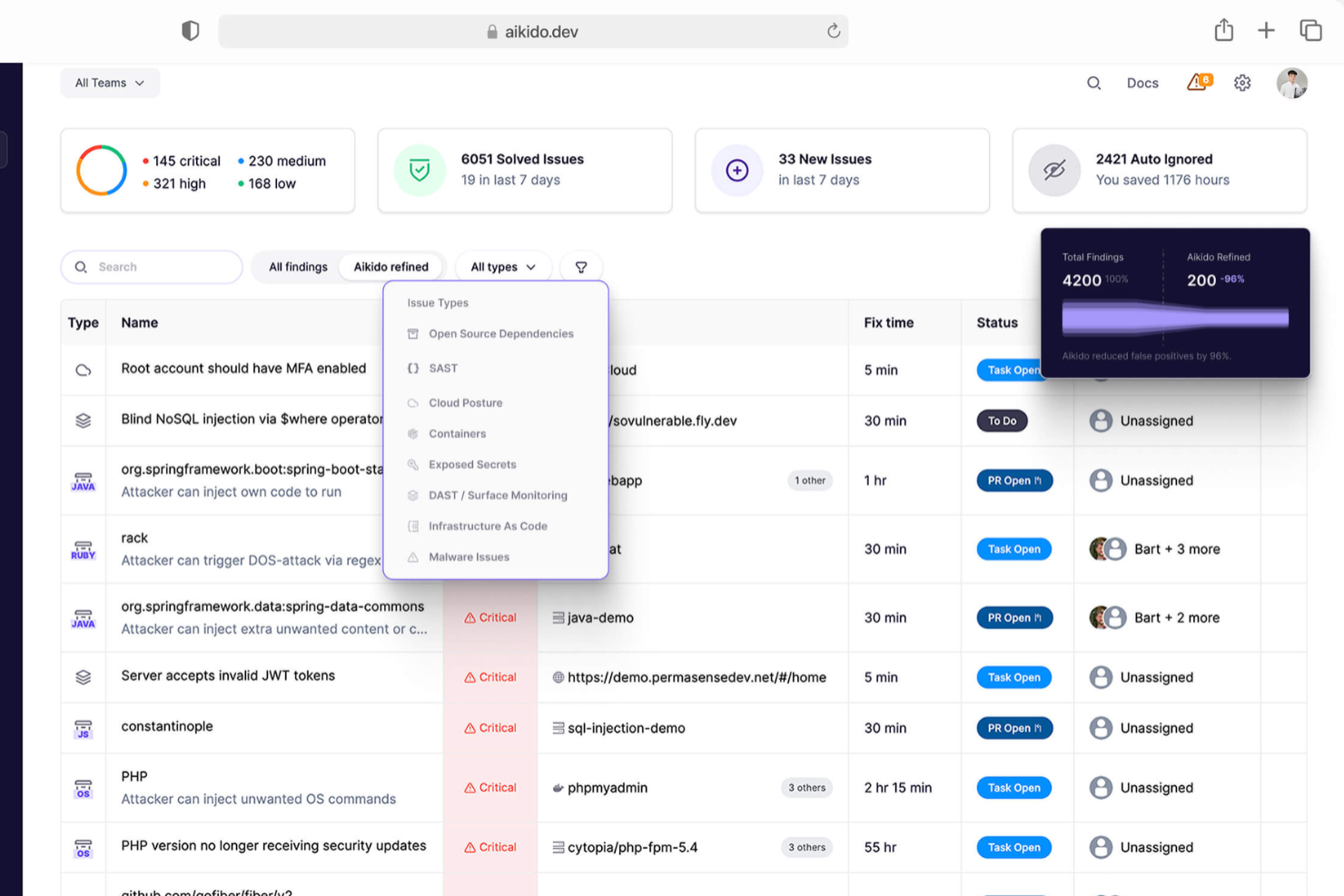Open the Infrastructure As Code issue type
Image resolution: width=1344 pixels, height=896 pixels.
coord(488,526)
